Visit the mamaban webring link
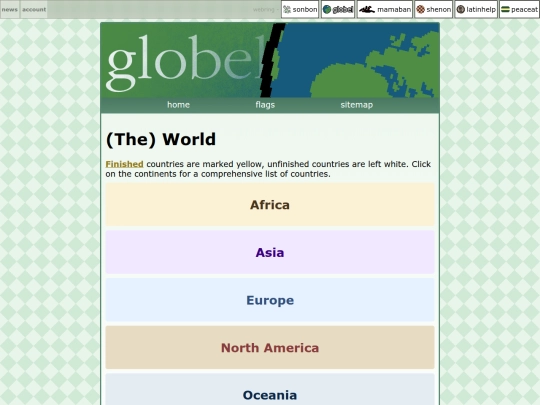 tap(385, 9)
